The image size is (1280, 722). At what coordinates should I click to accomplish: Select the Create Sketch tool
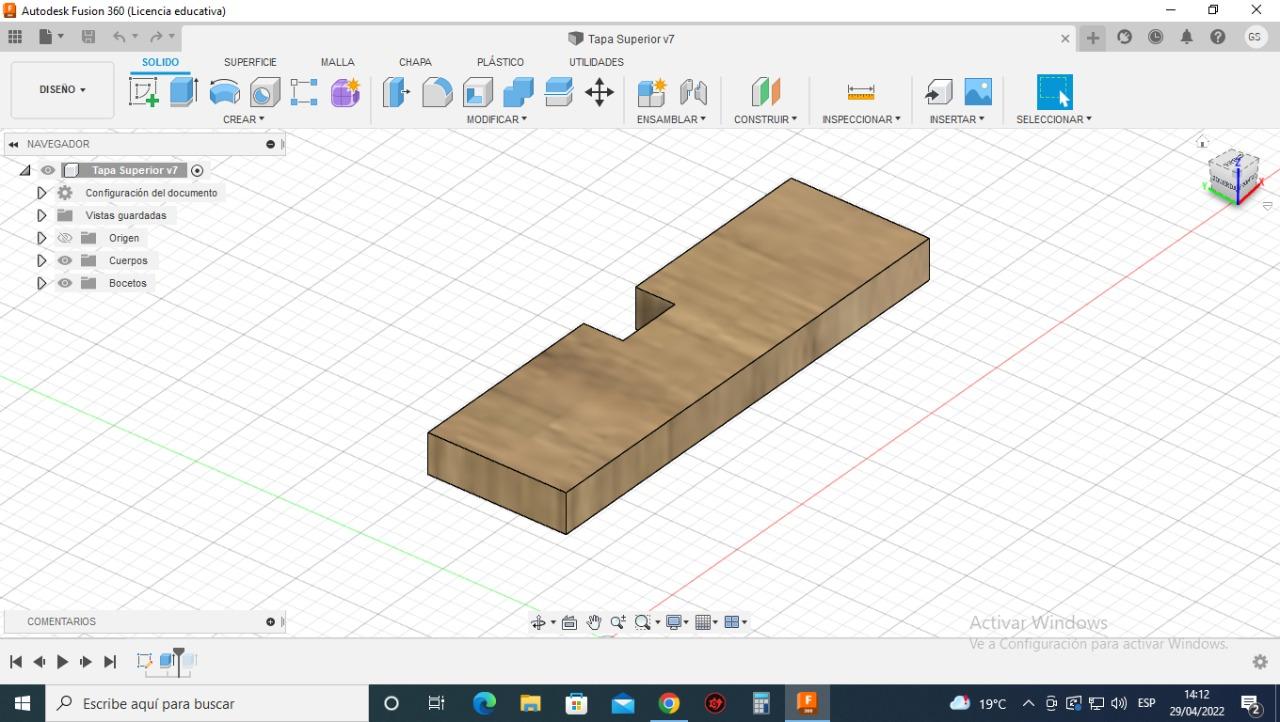144,92
